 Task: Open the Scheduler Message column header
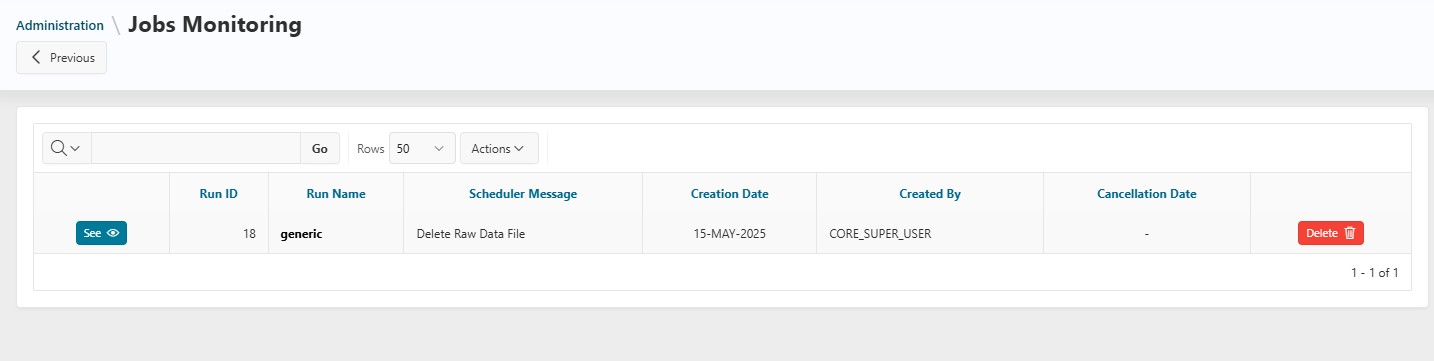(x=523, y=194)
